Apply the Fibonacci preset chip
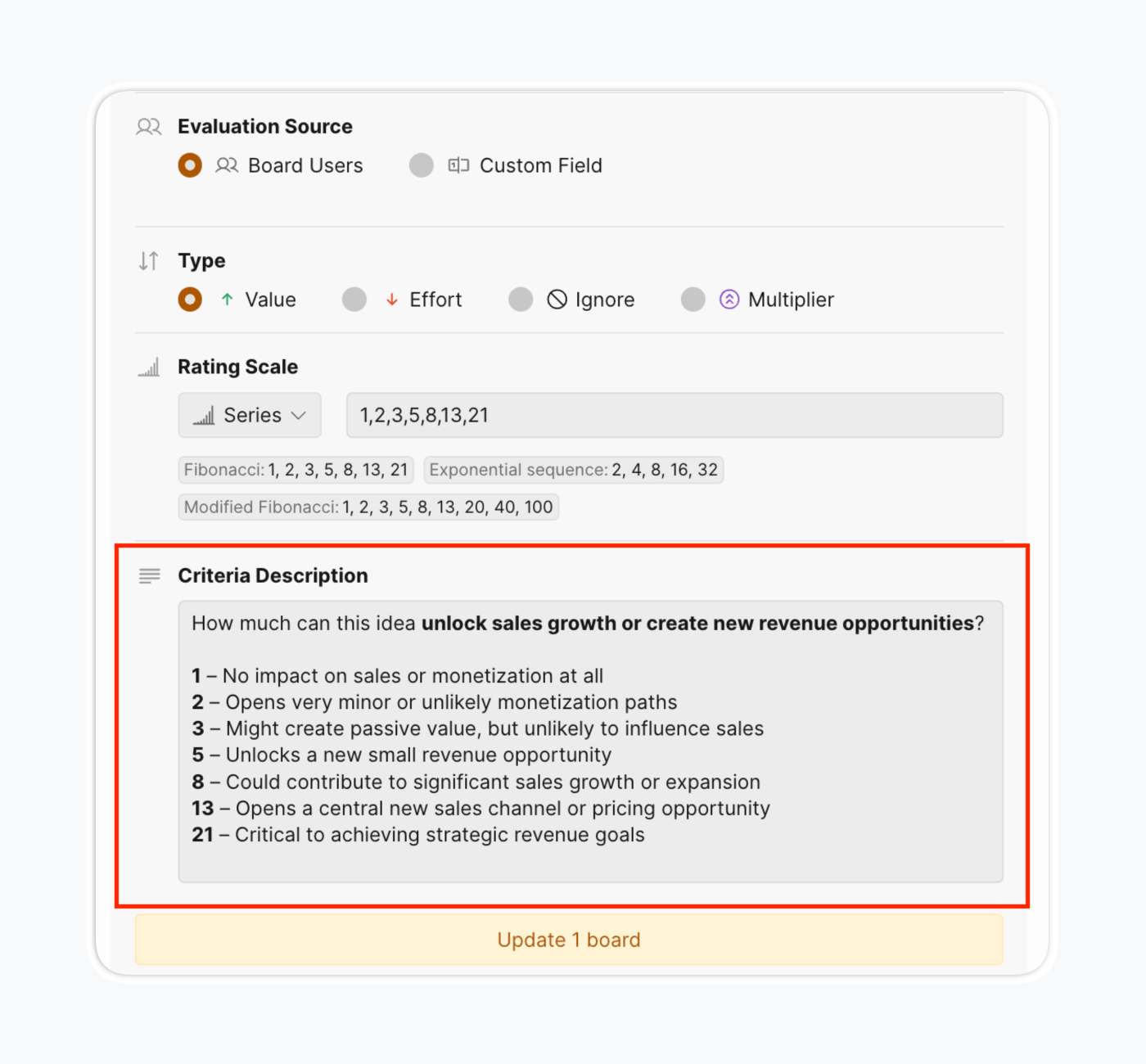 coord(296,470)
